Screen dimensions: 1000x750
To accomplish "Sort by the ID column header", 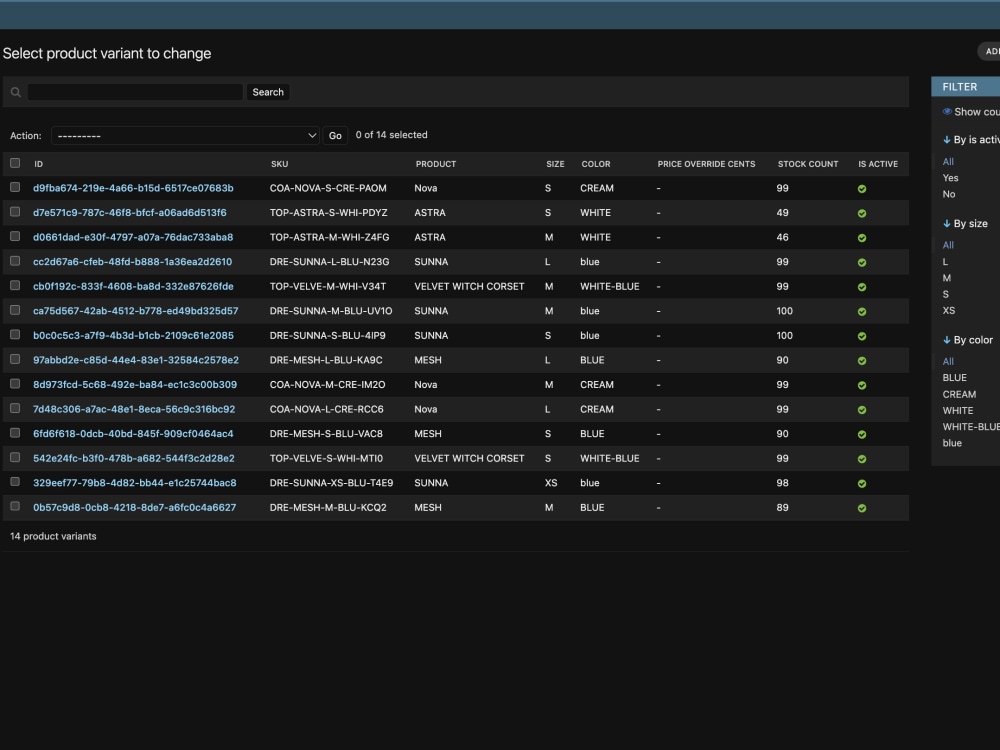I will tap(38, 164).
